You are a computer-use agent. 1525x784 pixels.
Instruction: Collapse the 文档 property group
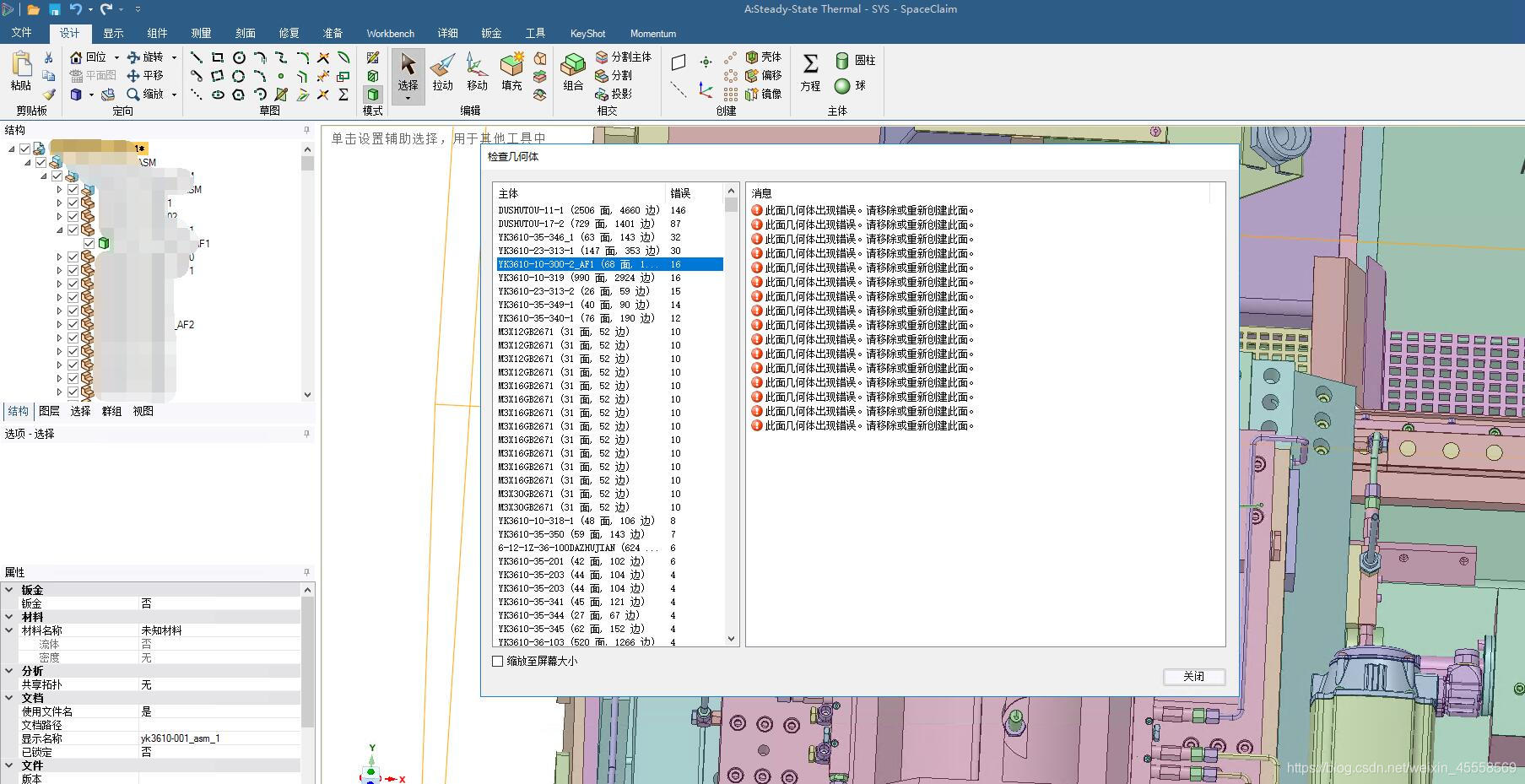[x=9, y=698]
